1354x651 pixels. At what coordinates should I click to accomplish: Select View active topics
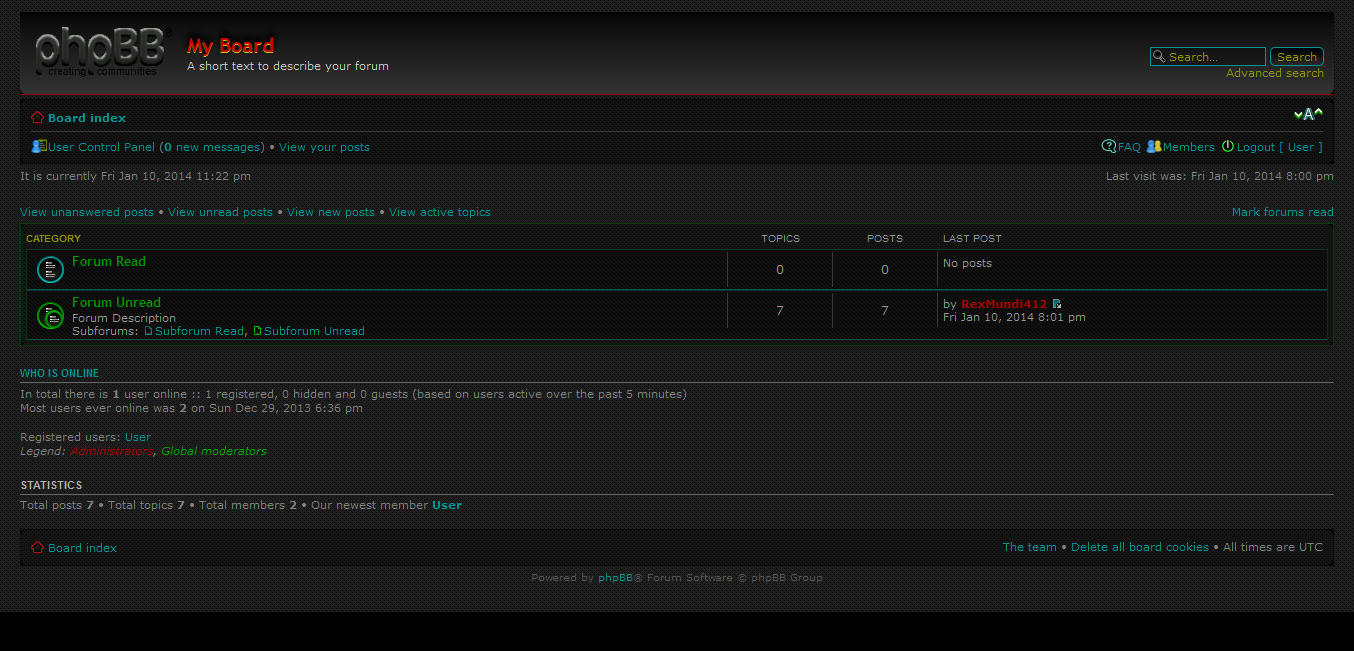pyautogui.click(x=439, y=211)
